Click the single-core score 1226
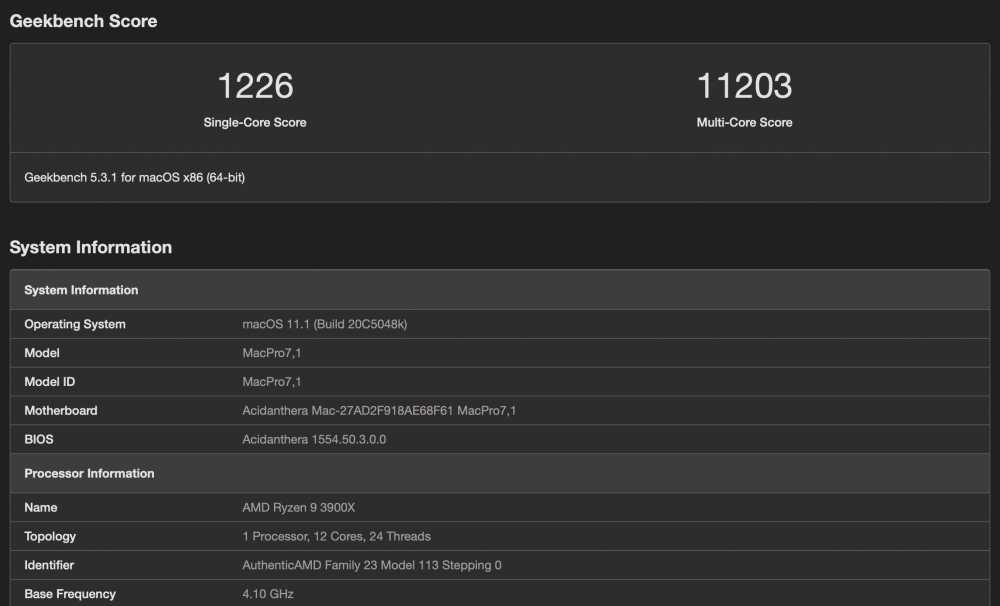Screen dimensions: 1000x606 pos(255,85)
